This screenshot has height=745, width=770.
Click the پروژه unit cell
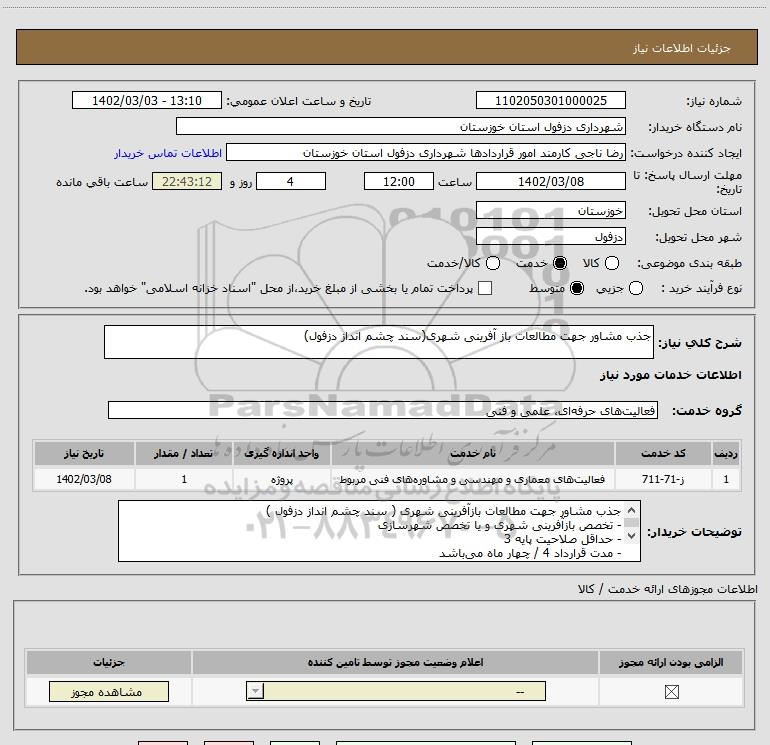click(x=282, y=479)
